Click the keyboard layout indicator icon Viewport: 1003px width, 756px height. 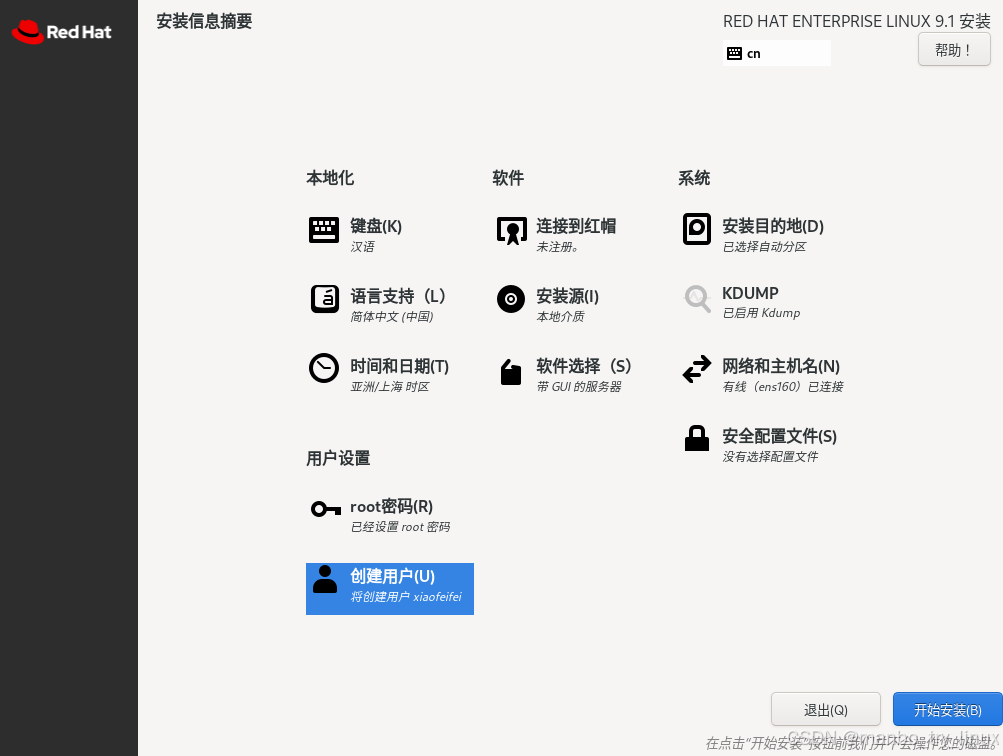click(734, 54)
